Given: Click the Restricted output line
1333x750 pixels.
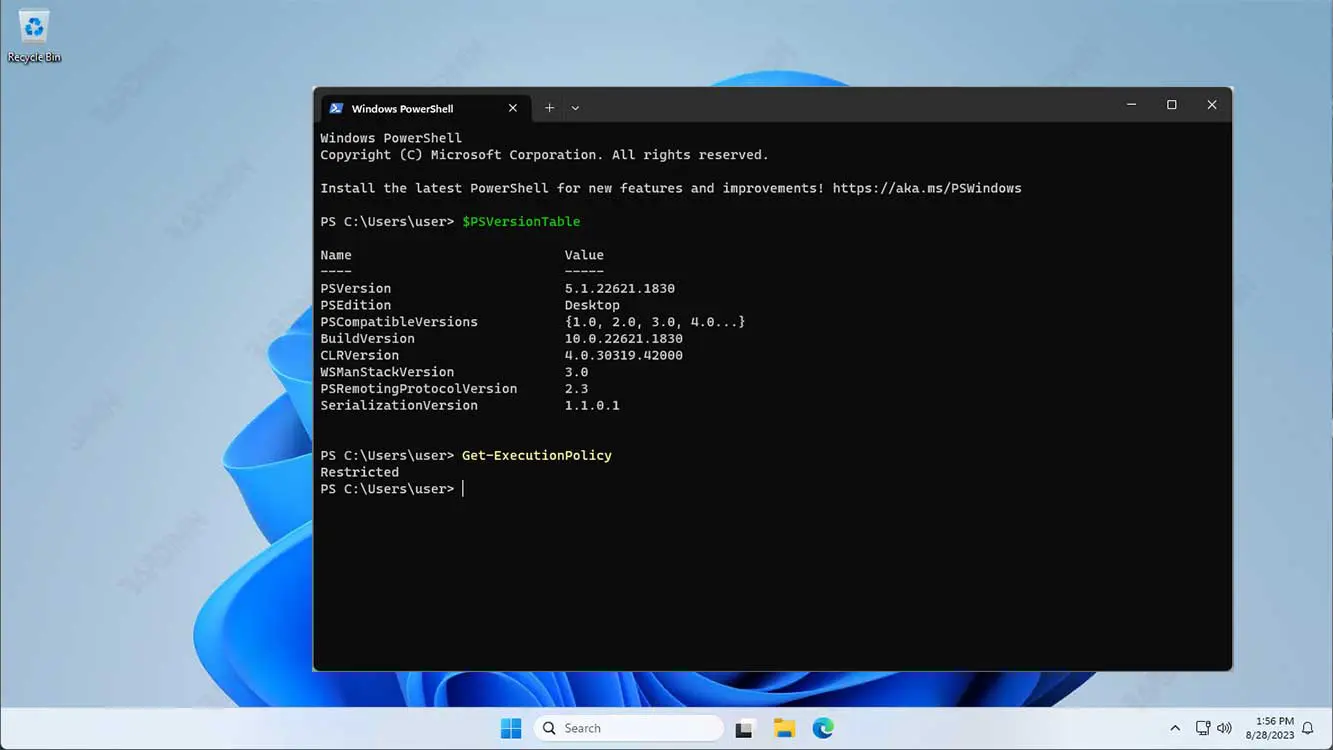Looking at the screenshot, I should pyautogui.click(x=360, y=472).
